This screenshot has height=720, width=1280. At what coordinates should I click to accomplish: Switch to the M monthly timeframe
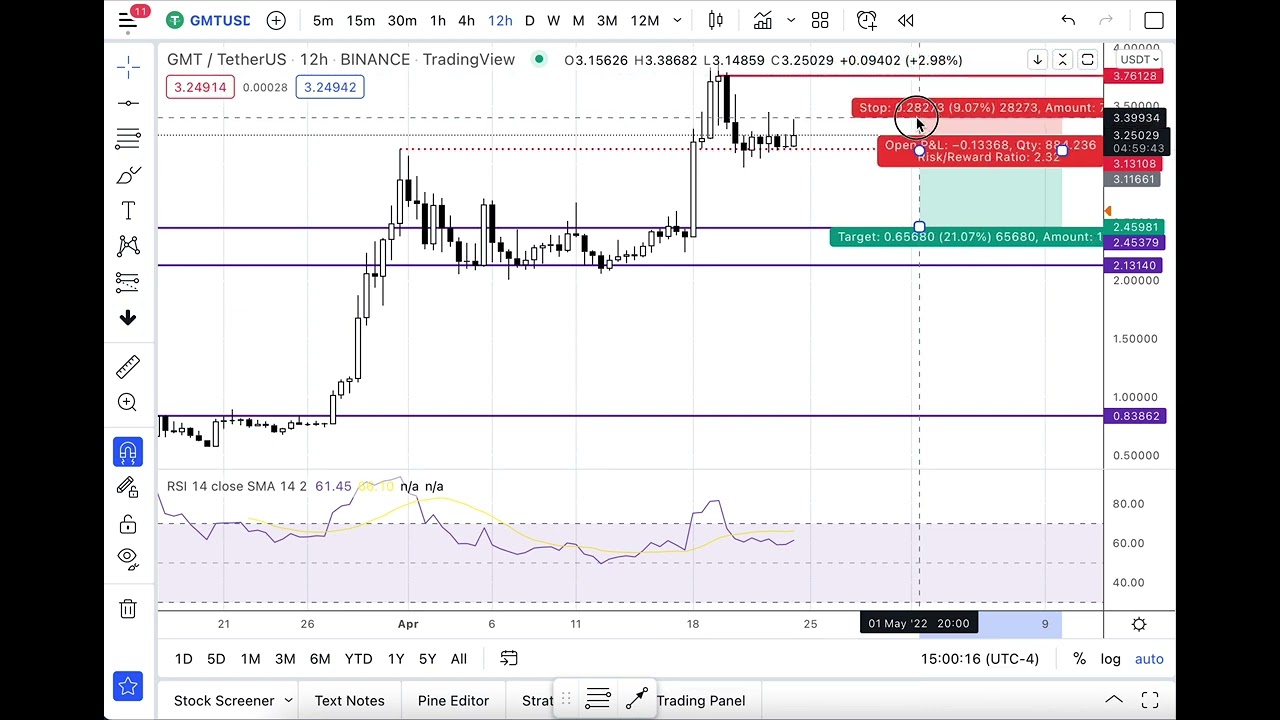pos(578,20)
